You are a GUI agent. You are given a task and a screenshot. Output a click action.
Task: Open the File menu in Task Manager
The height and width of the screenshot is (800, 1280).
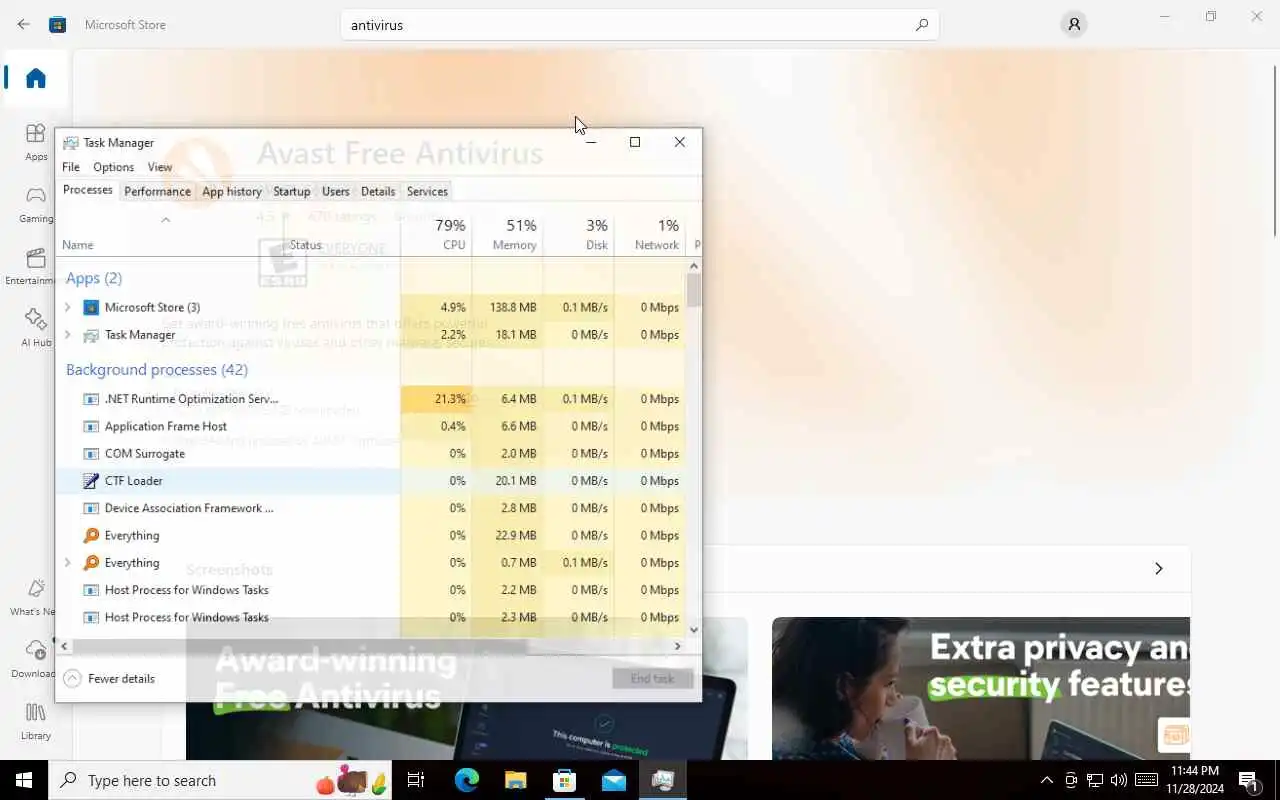[x=71, y=167]
